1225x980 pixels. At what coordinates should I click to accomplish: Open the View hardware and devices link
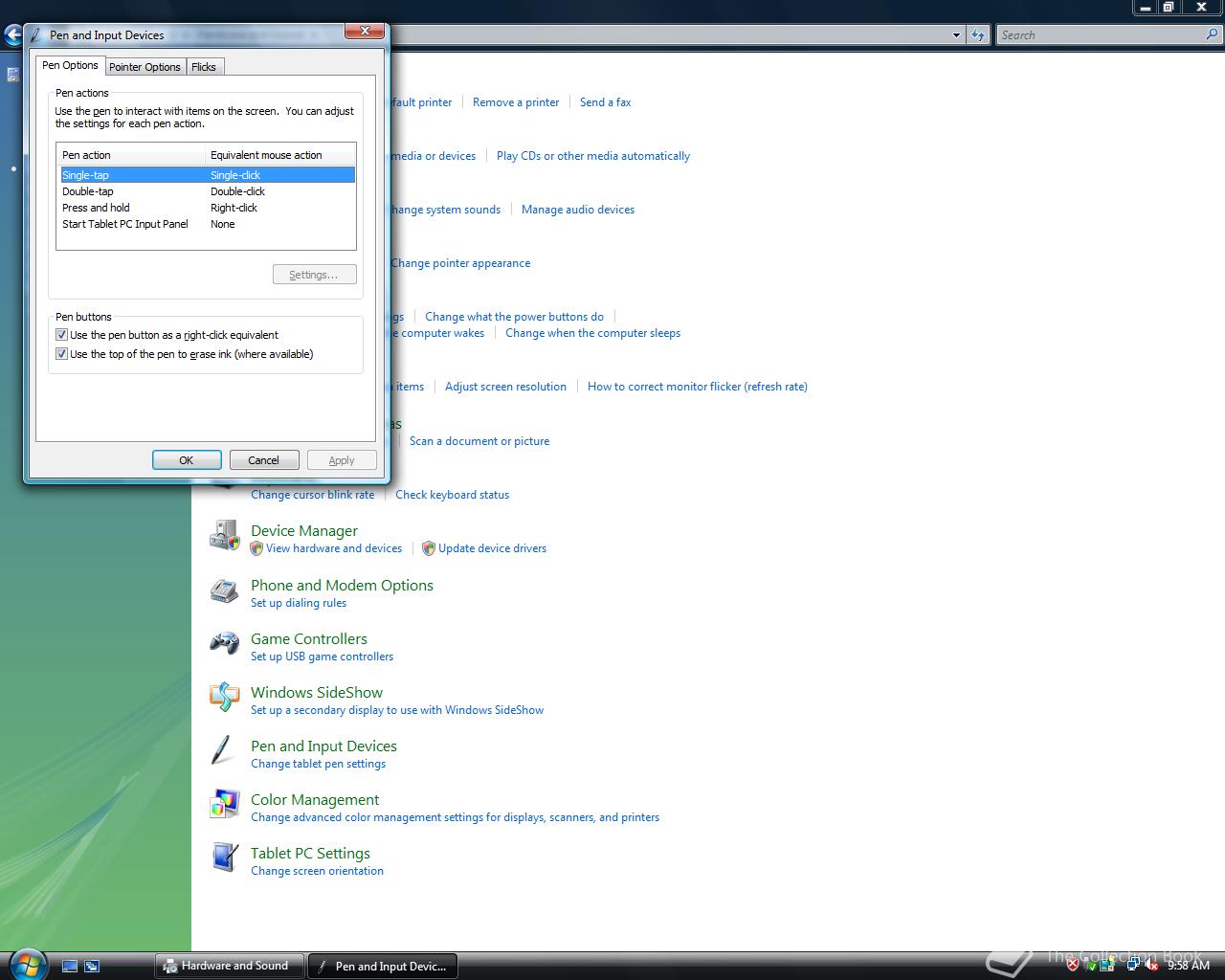click(x=334, y=548)
